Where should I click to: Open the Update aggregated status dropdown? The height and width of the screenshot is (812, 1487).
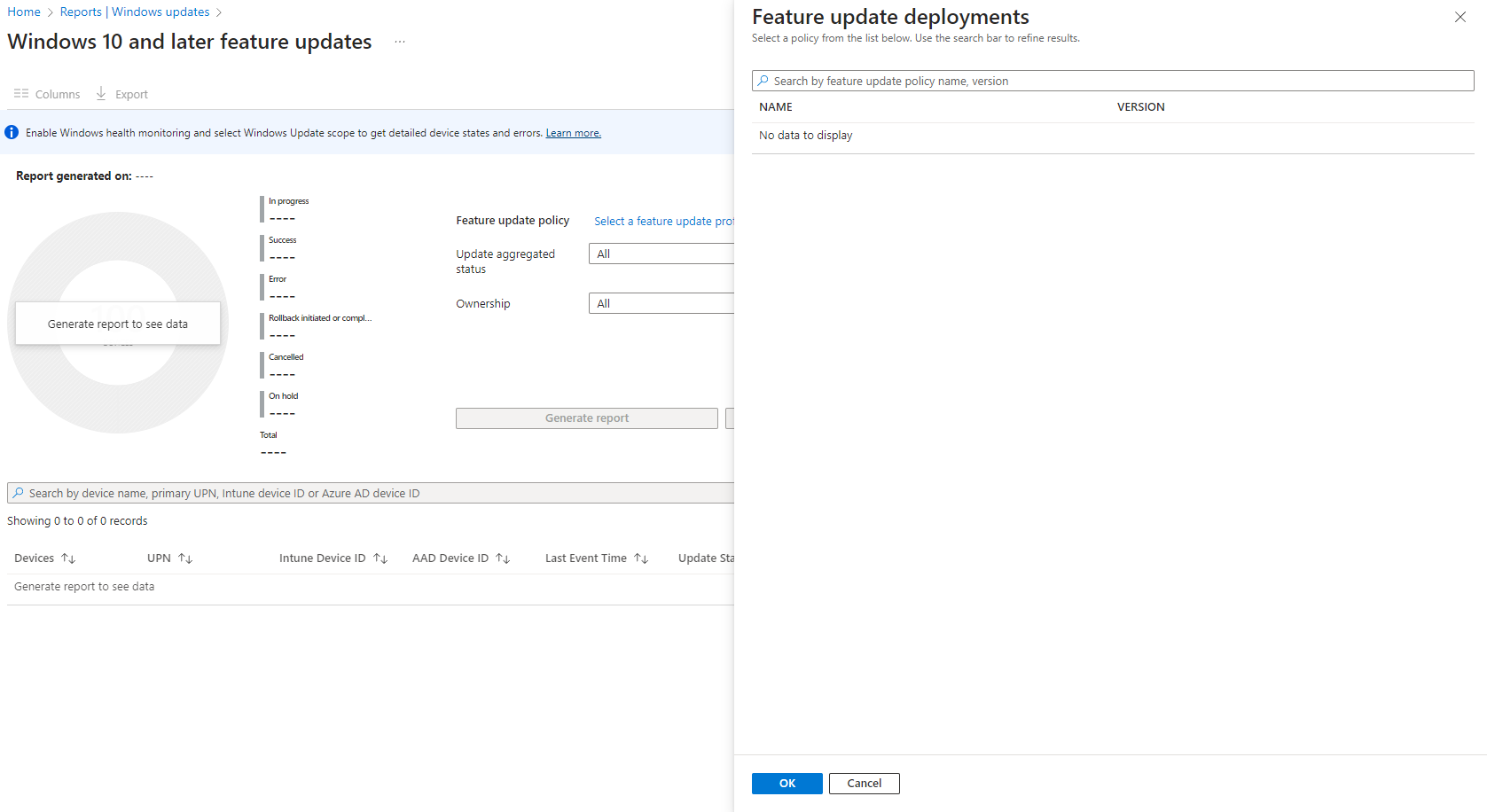pyautogui.click(x=661, y=254)
